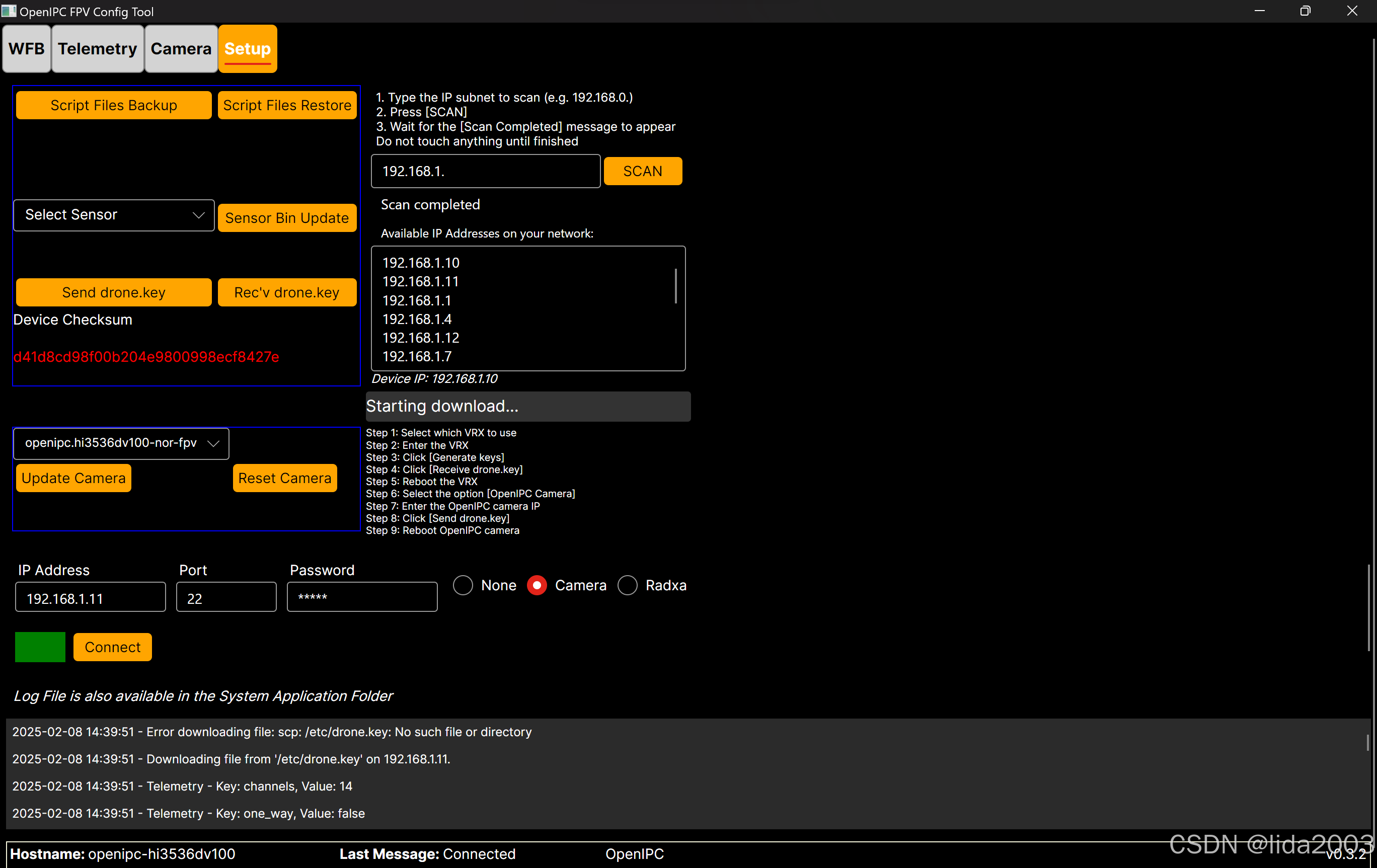Click the IP list scrollbar thumb
The width and height of the screenshot is (1377, 868).
click(x=676, y=286)
